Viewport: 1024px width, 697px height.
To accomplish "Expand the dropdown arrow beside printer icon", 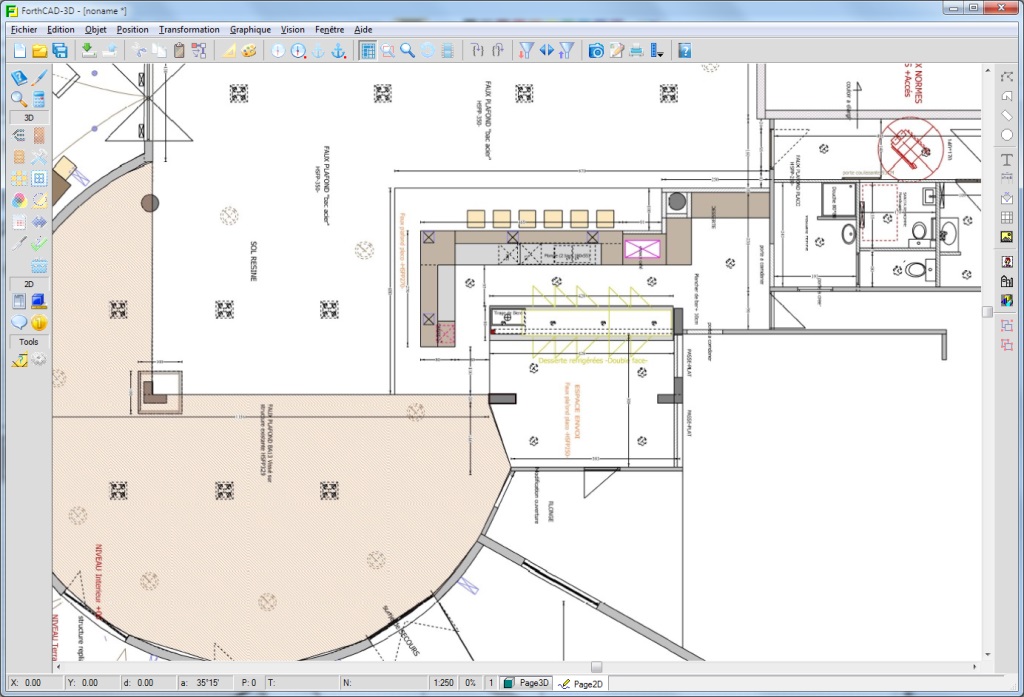I will (x=658, y=50).
